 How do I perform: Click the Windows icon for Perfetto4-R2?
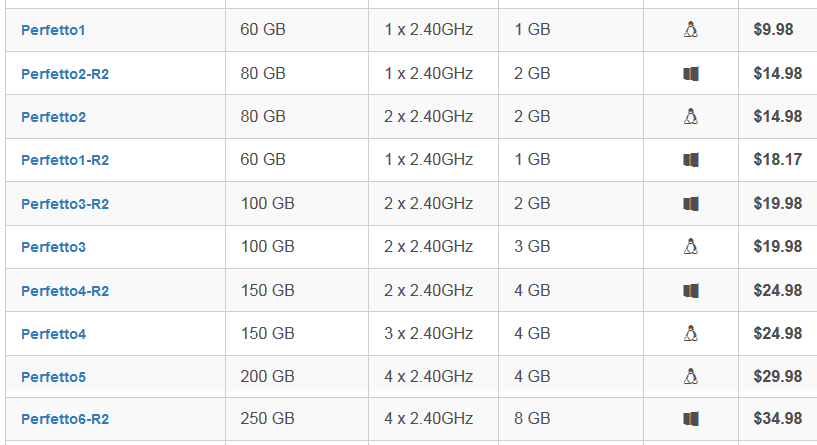(x=691, y=290)
